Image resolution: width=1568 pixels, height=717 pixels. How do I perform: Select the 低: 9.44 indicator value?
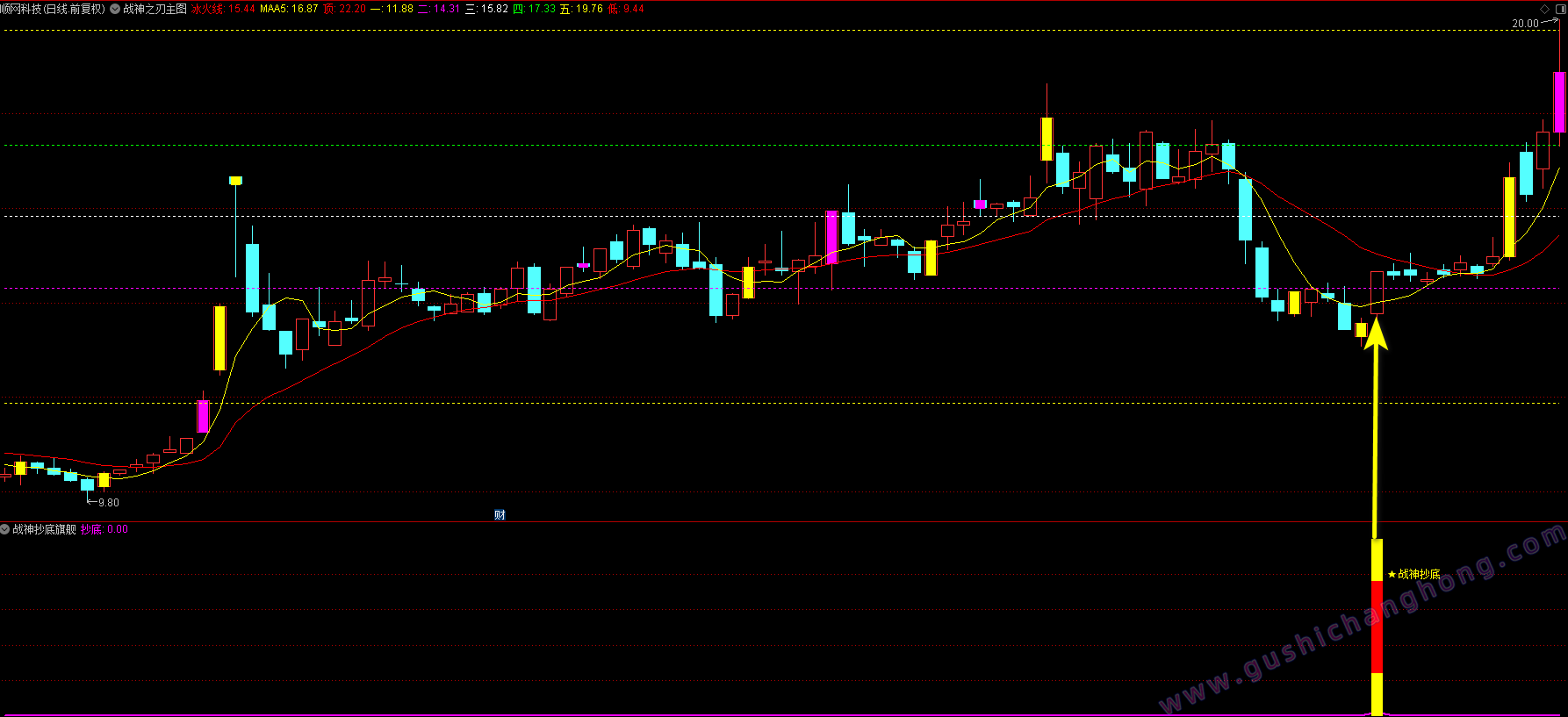(x=626, y=9)
